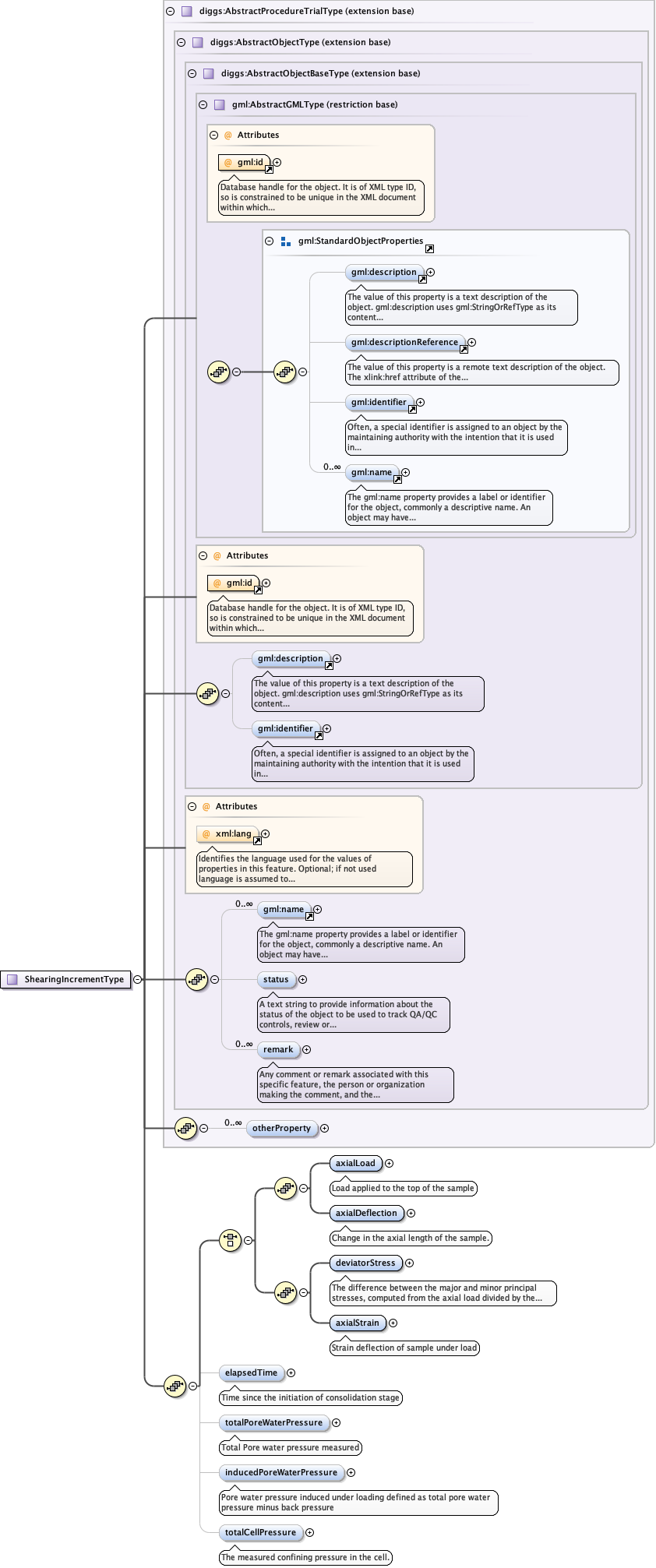Click the diggs:AbstractObjectType purple type icon
Viewport: 656px width, 1568px height.
click(x=197, y=42)
